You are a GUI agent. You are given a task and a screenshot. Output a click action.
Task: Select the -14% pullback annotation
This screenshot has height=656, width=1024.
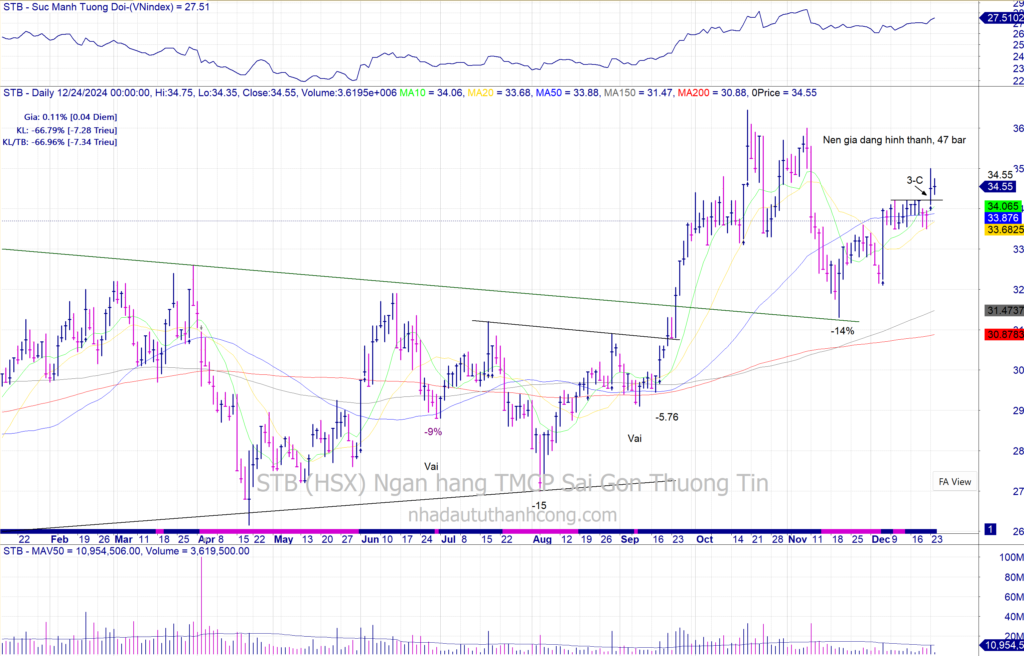[842, 330]
